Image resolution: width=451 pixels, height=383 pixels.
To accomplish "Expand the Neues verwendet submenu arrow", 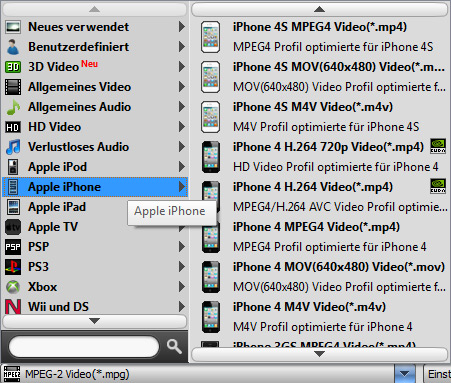I will point(182,27).
